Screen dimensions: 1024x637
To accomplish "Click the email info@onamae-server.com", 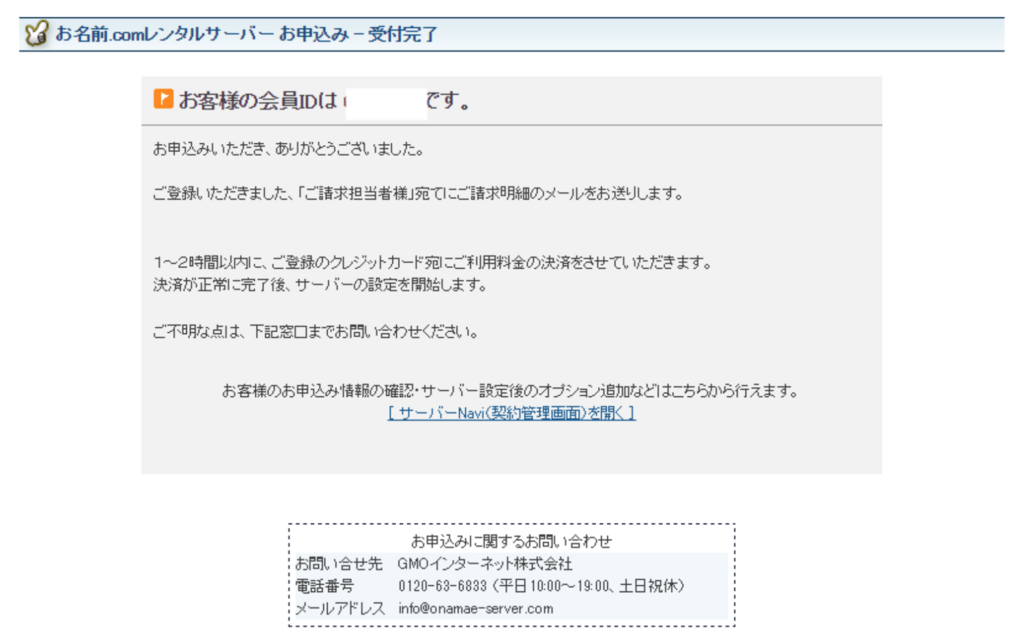I will (476, 608).
